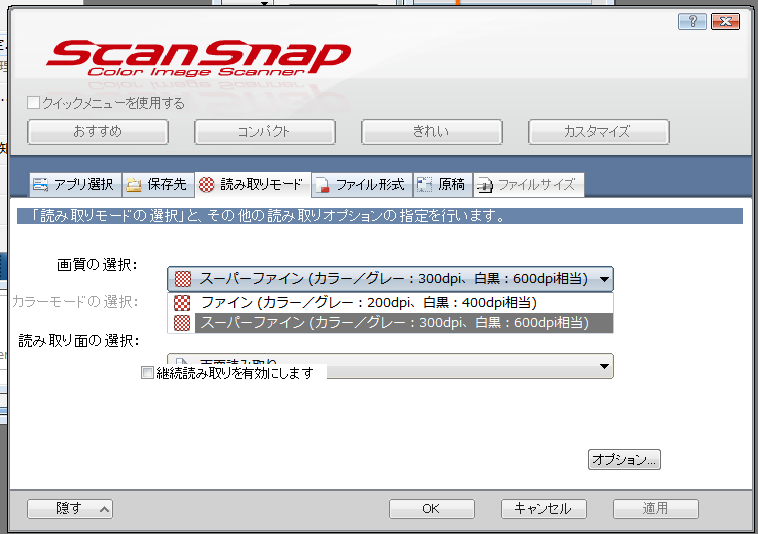Viewport: 758px width, 534px height.
Task: Click the help question mark button
Action: pos(692,21)
